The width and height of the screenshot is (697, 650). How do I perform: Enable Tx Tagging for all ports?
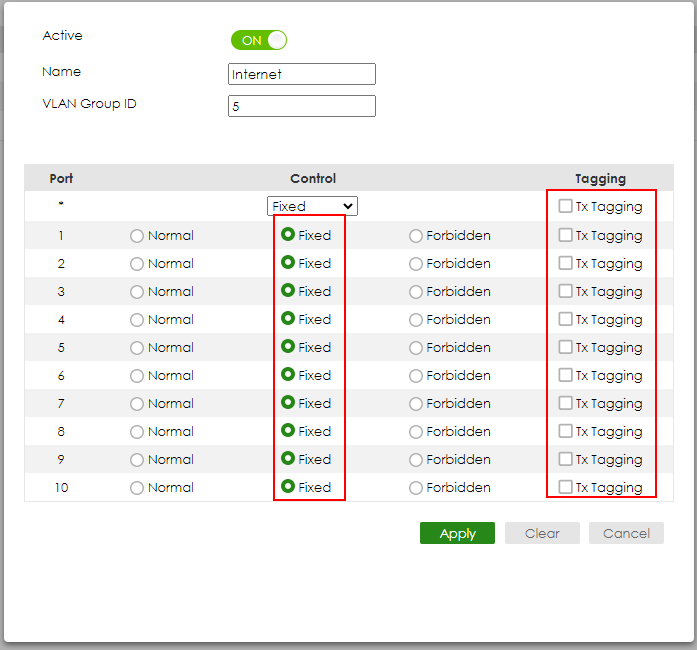566,207
